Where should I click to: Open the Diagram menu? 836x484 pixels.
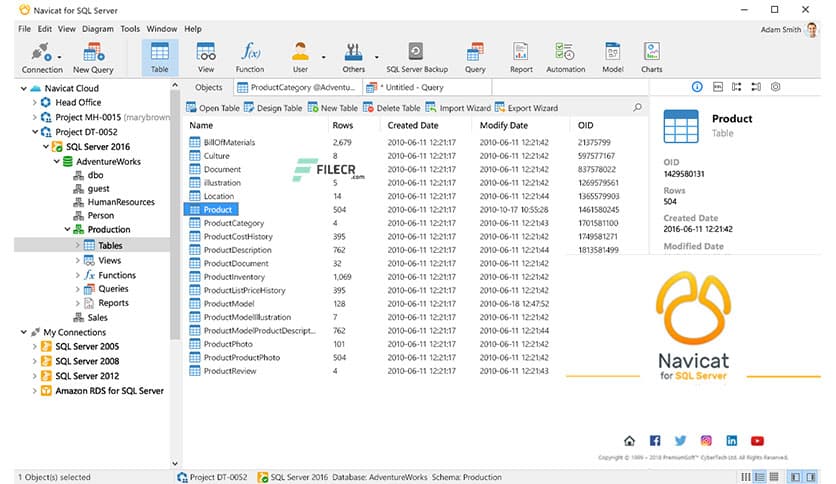(98, 29)
